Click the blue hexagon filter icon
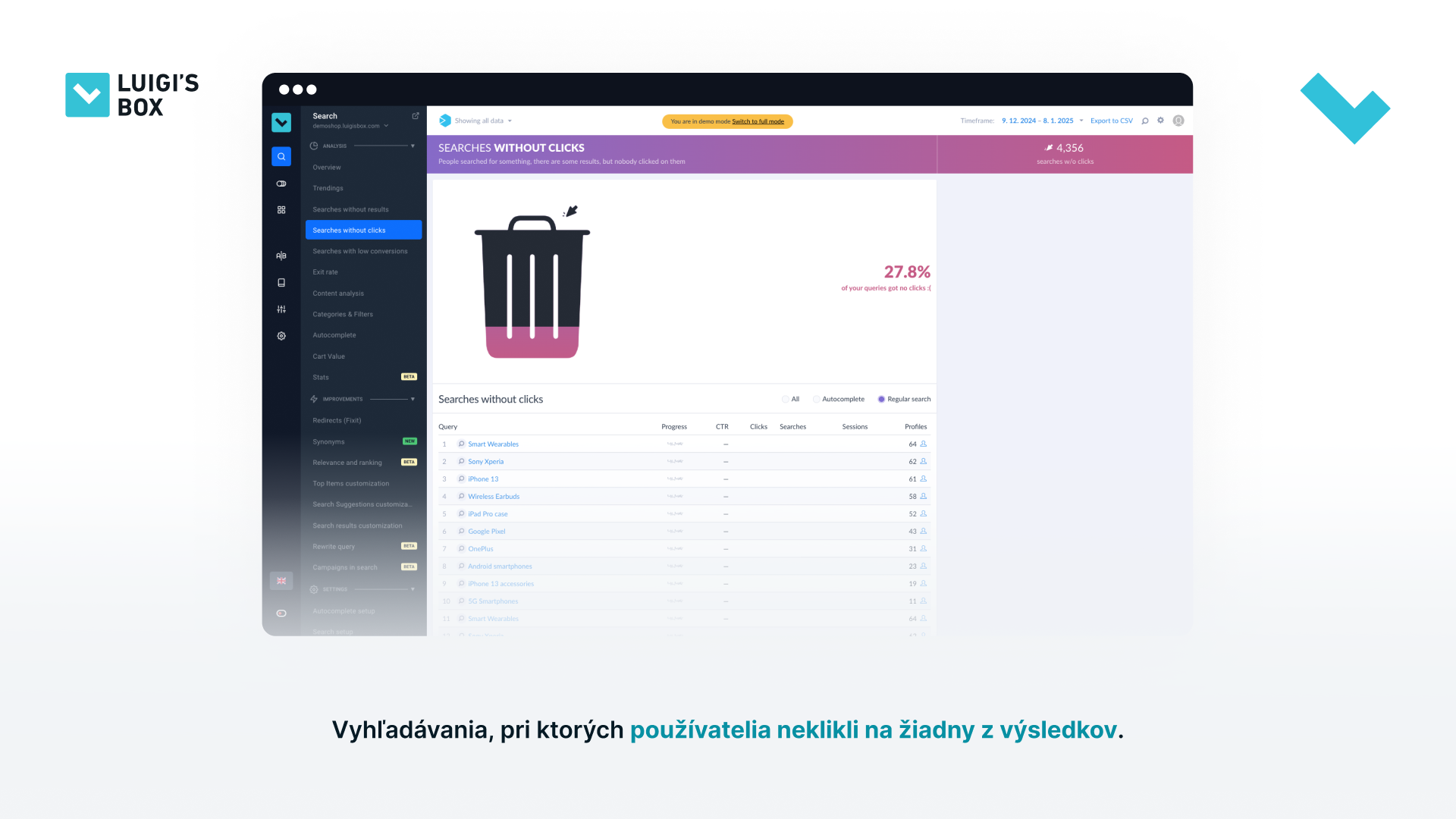The image size is (1456, 819). pos(445,121)
